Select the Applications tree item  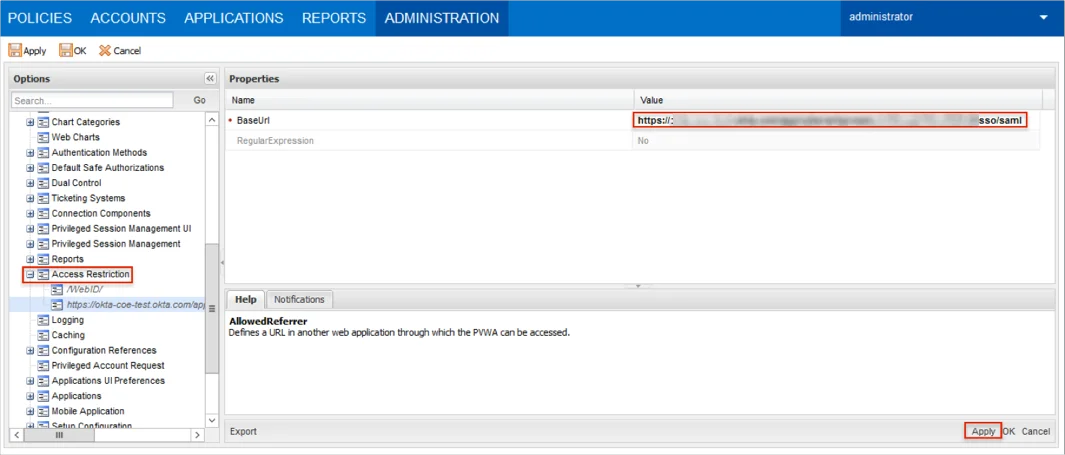[x=76, y=396]
